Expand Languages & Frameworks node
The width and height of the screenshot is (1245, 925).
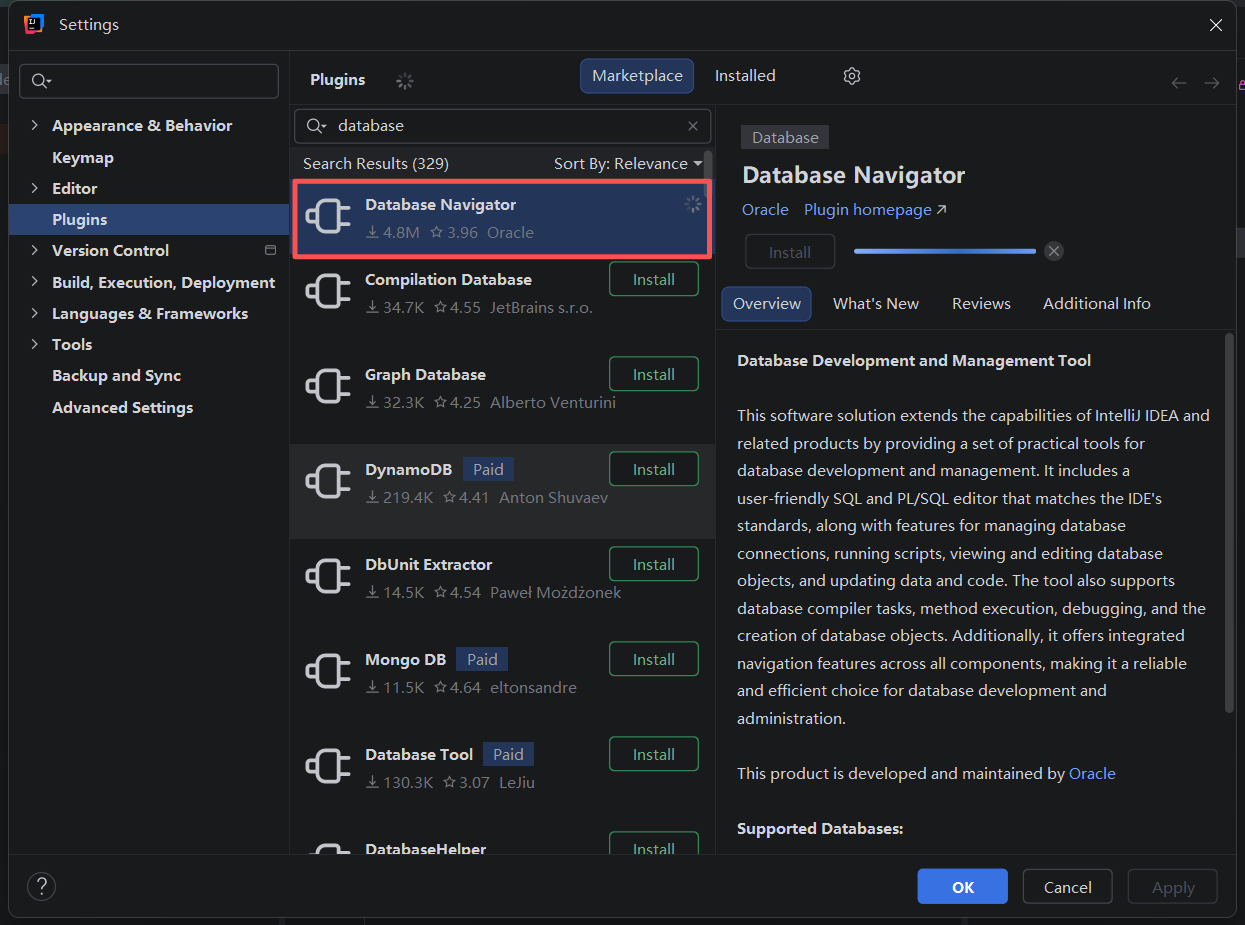pos(35,313)
